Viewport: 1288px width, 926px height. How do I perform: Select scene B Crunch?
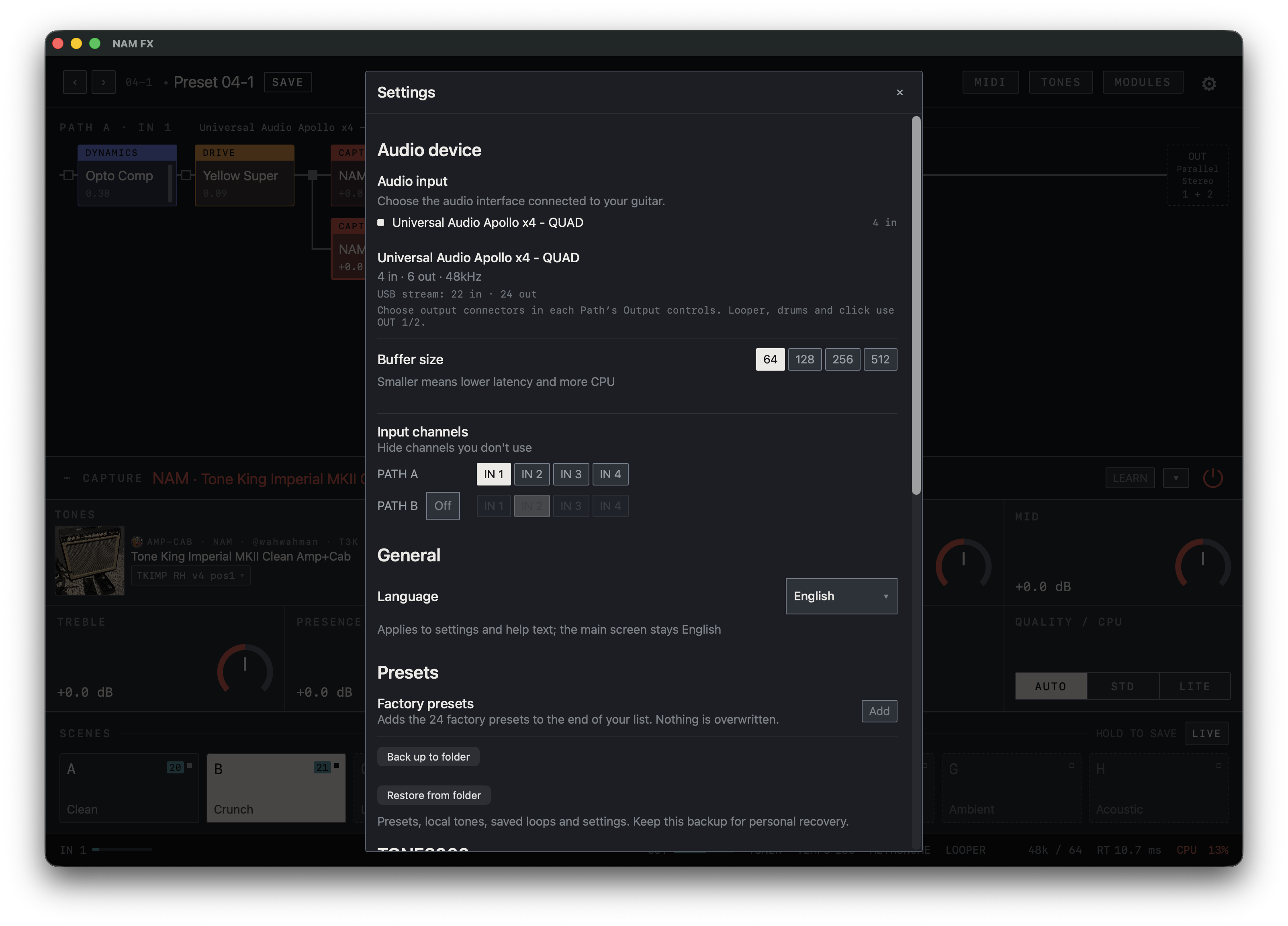pyautogui.click(x=276, y=788)
